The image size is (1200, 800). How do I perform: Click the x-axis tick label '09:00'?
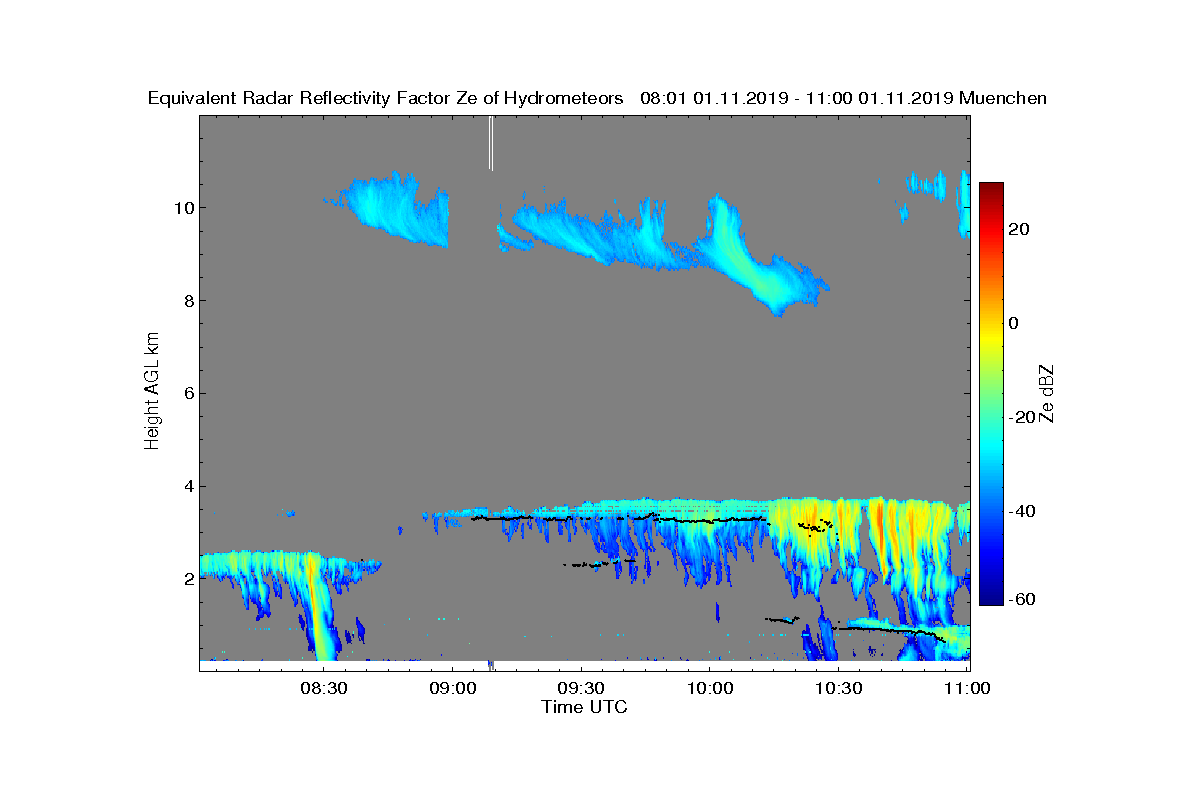tap(452, 688)
